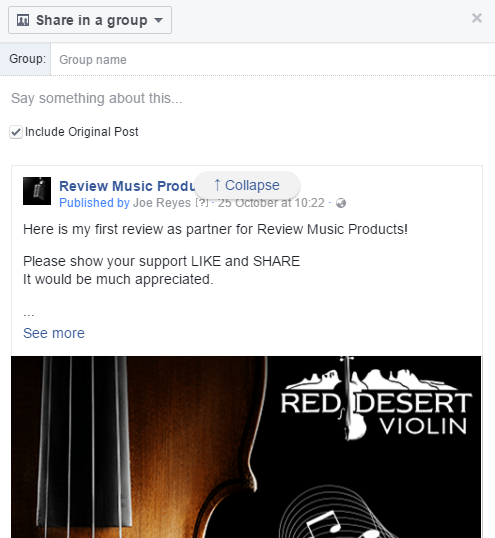Click the up arrow icon in Collapse
The height and width of the screenshot is (538, 495).
(217, 185)
